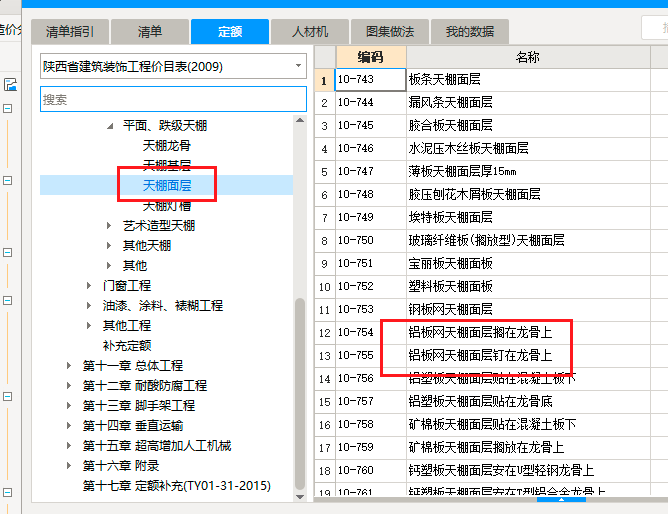Click the bottom panel collapse arrow handle
Image resolution: width=668 pixels, height=514 pixels.
(561, 500)
